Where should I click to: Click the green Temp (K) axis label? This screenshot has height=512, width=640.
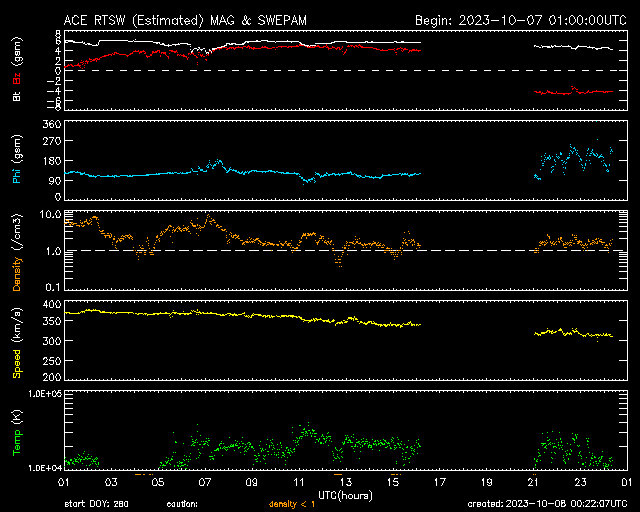pyautogui.click(x=17, y=430)
